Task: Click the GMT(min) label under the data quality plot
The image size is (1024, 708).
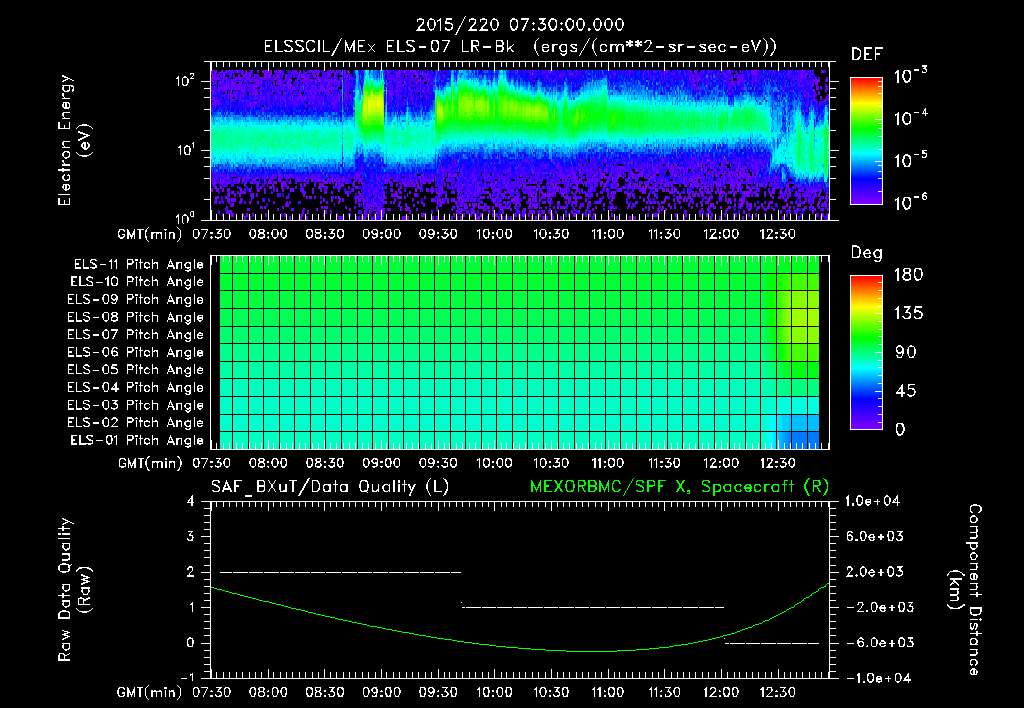Action: click(150, 692)
